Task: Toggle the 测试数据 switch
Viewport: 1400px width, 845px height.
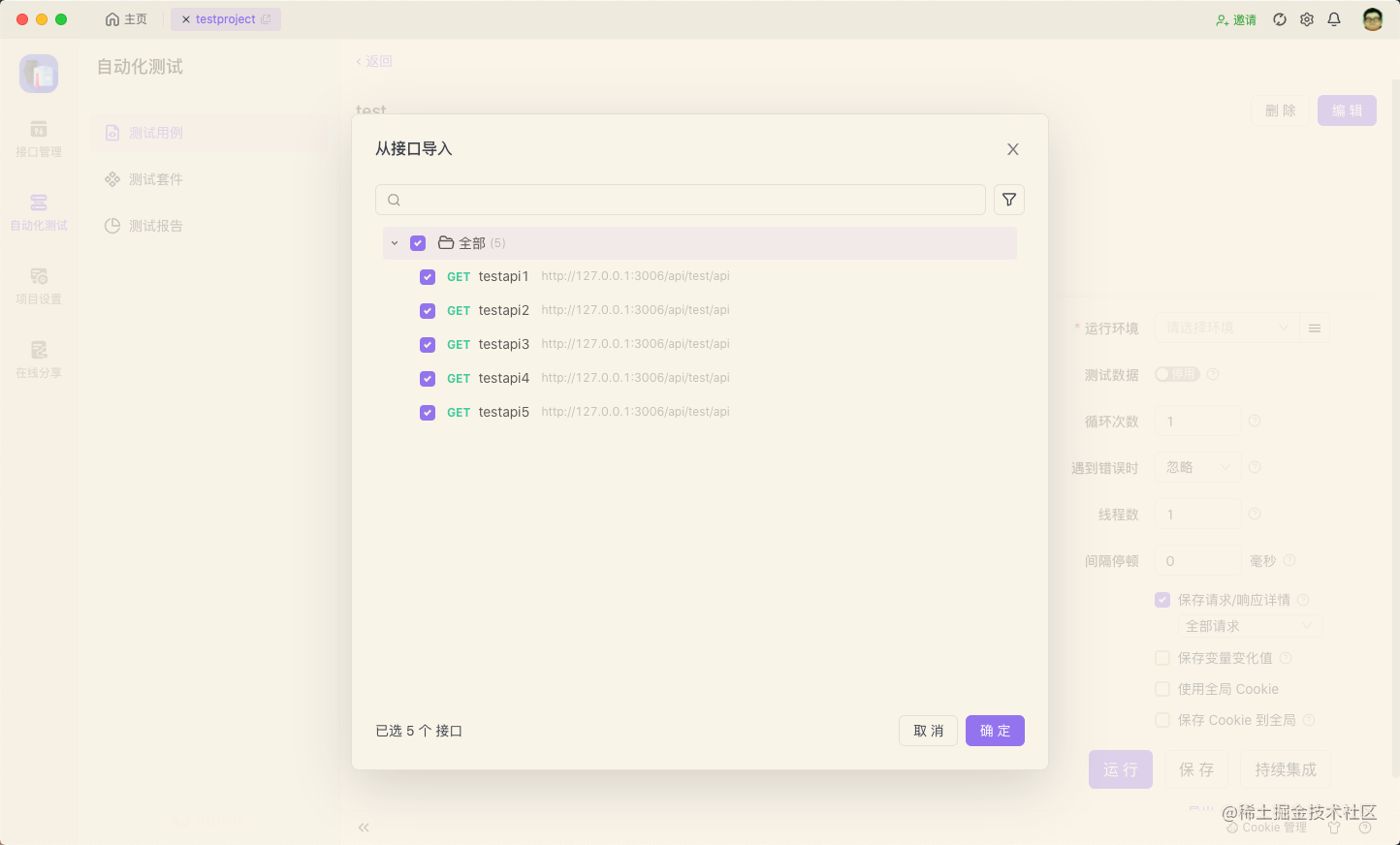Action: [1177, 374]
